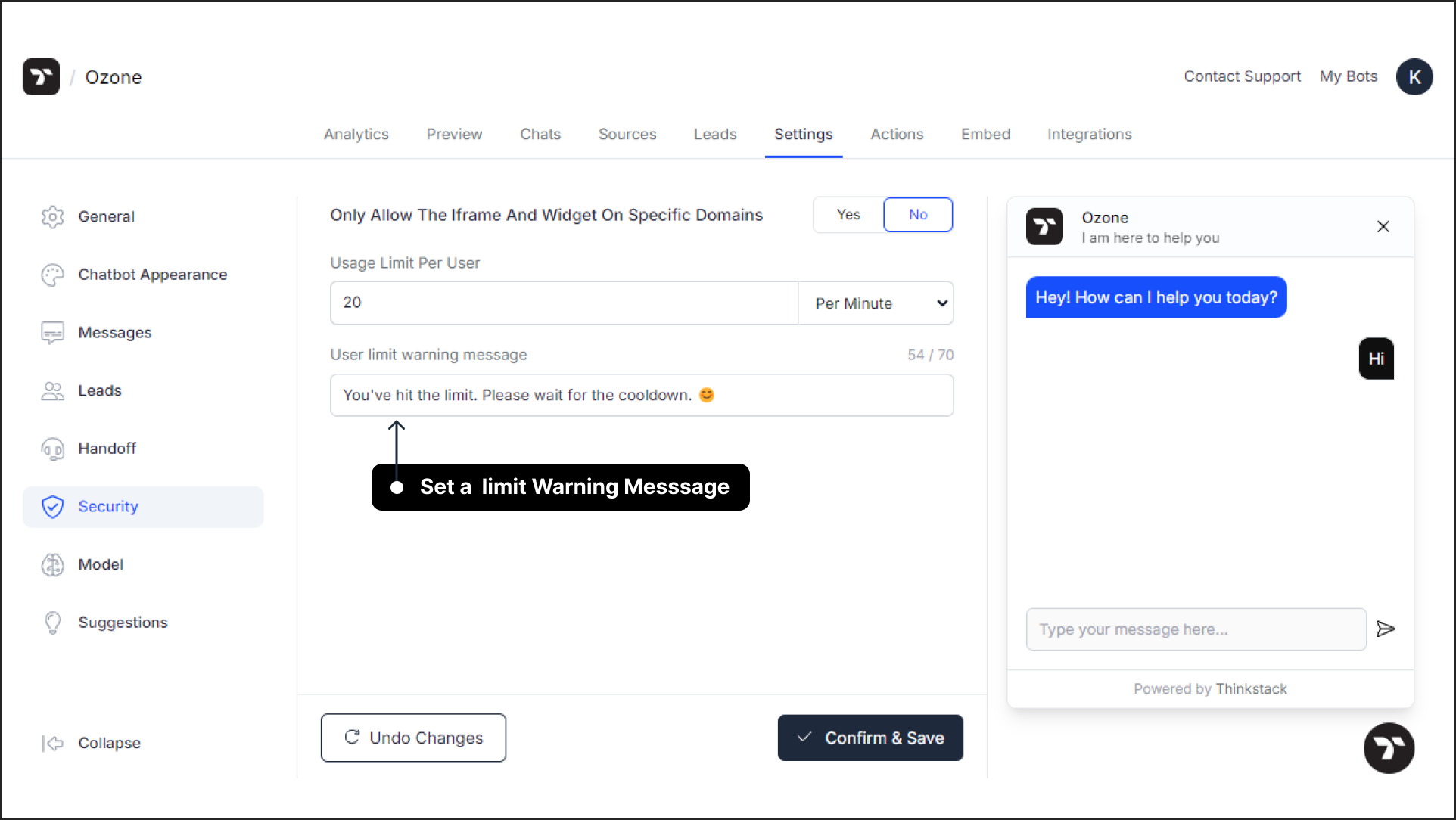Click the user limit warning message field

[642, 395]
